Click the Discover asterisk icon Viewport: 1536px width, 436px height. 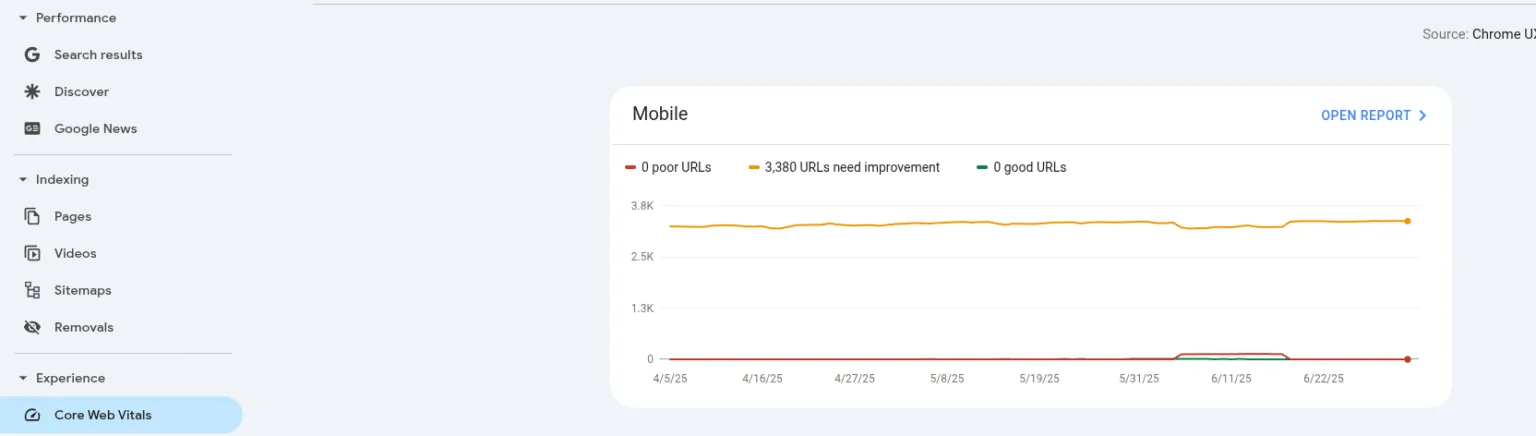coord(32,92)
